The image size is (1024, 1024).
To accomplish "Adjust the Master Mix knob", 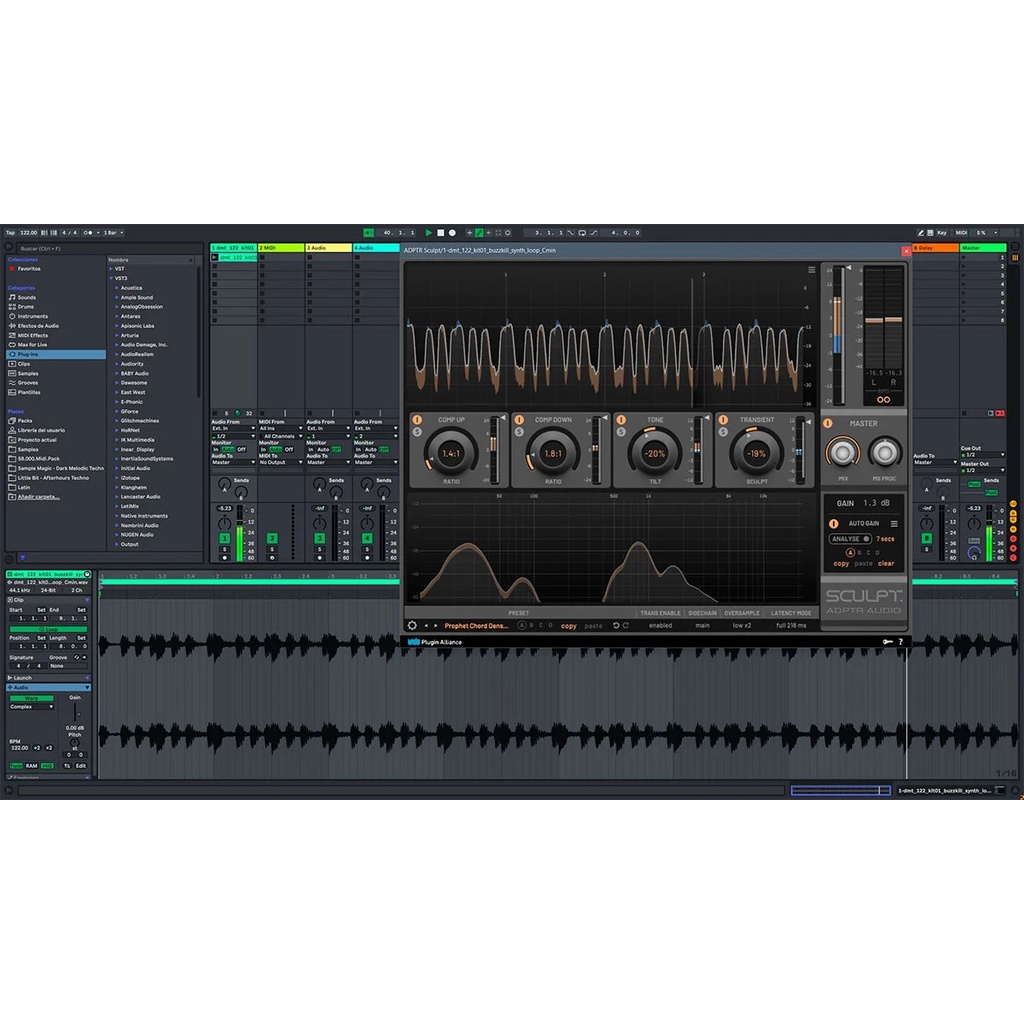I will pyautogui.click(x=842, y=452).
